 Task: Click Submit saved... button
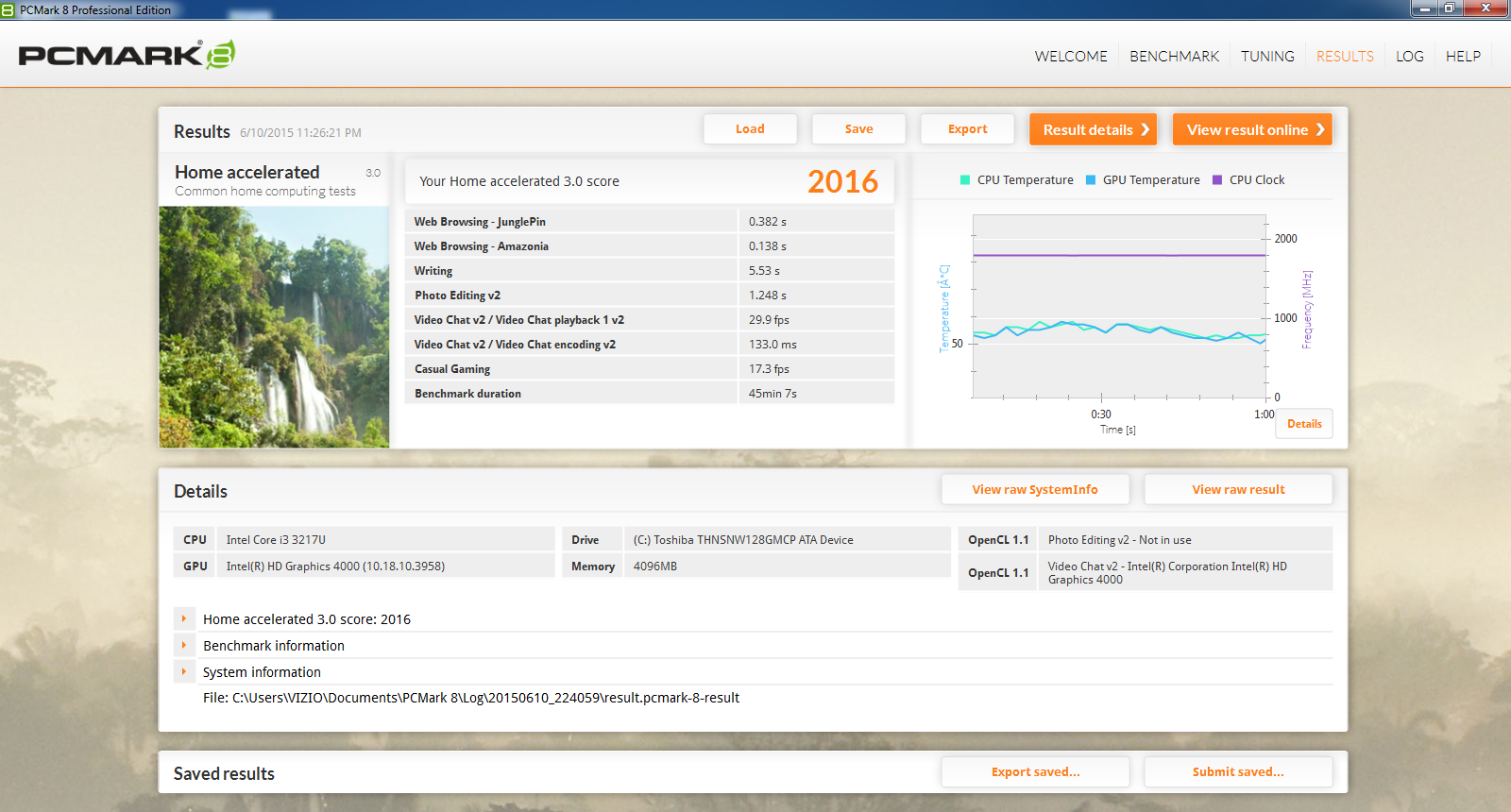pyautogui.click(x=1238, y=771)
